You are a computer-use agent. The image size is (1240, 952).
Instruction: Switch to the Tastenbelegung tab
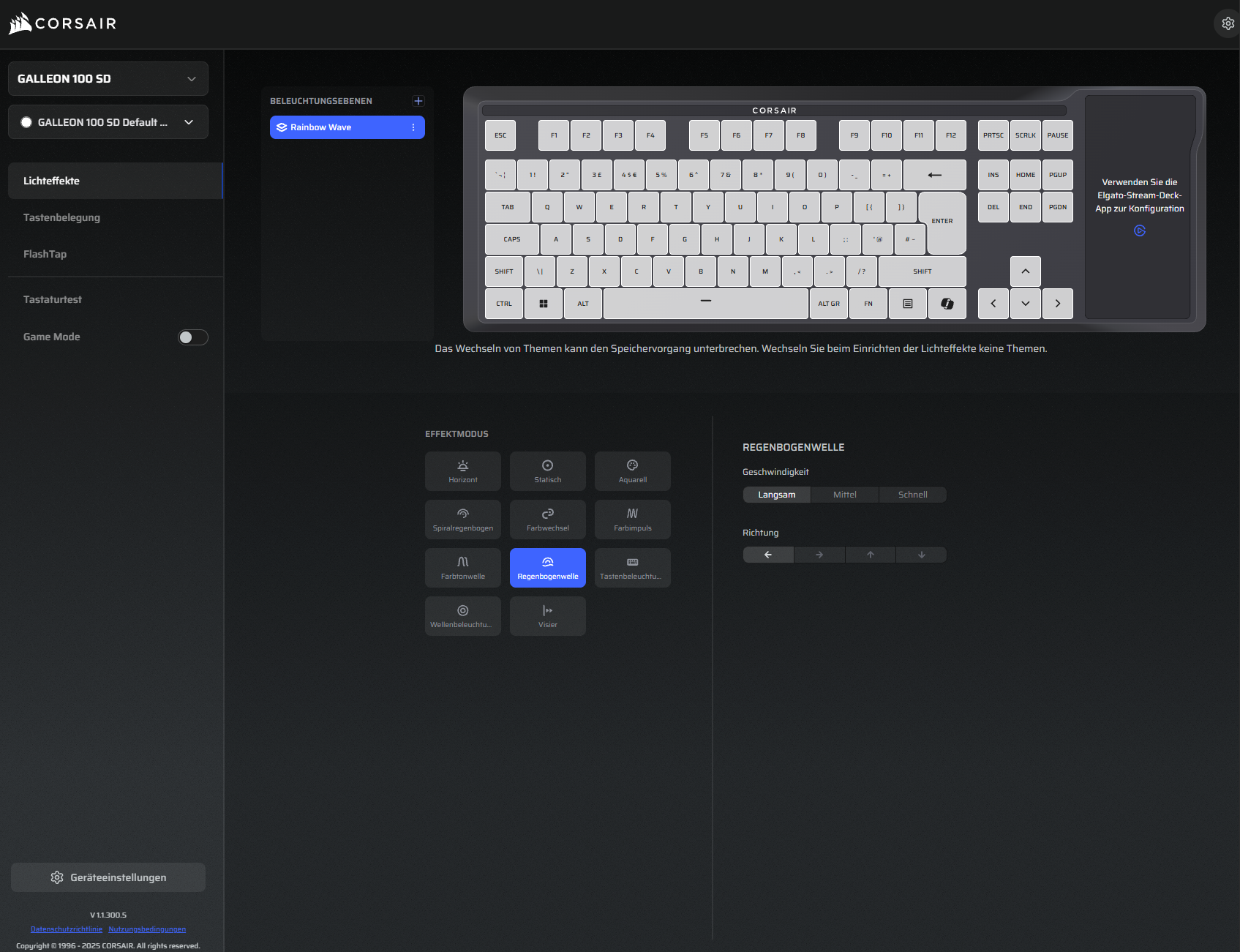(x=61, y=217)
